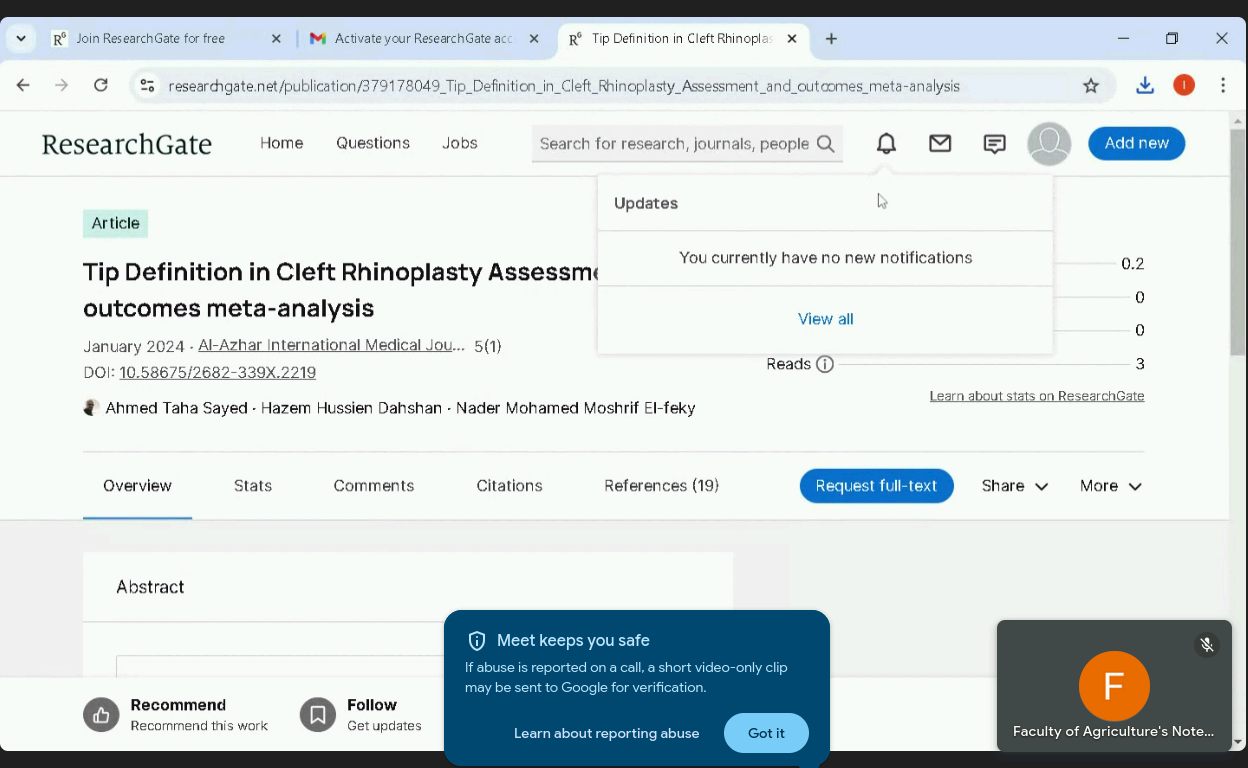Click author Hazem Hussien Dahshan
The image size is (1248, 768).
pos(351,408)
